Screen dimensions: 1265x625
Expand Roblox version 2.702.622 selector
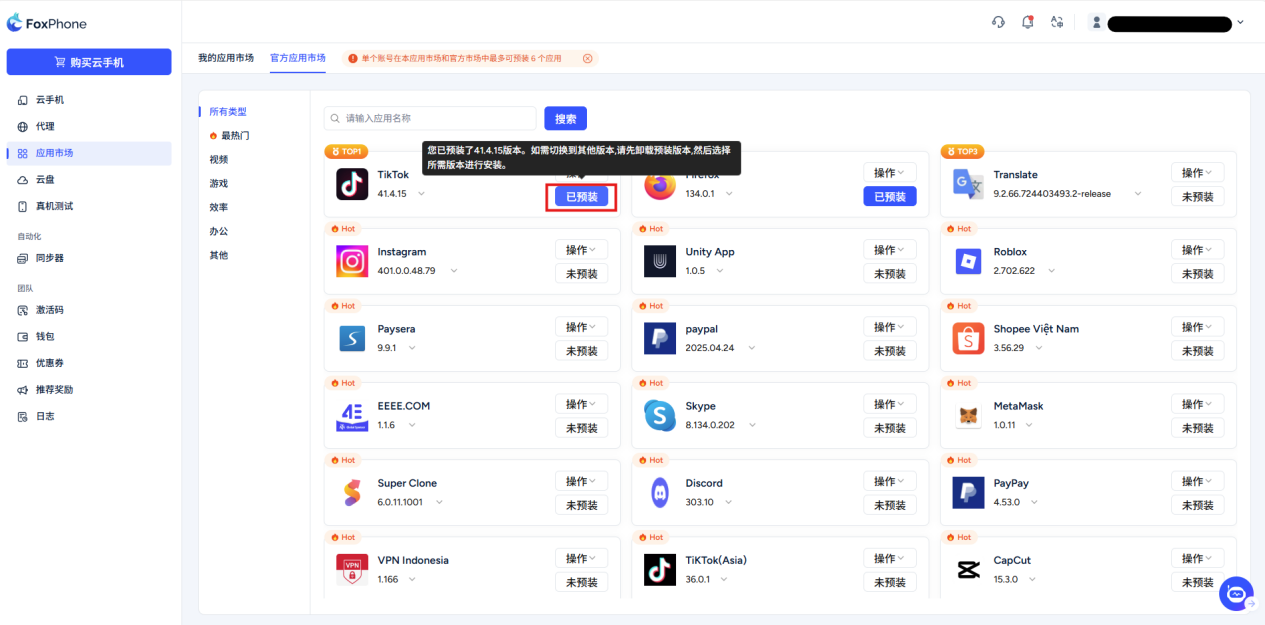[1051, 271]
